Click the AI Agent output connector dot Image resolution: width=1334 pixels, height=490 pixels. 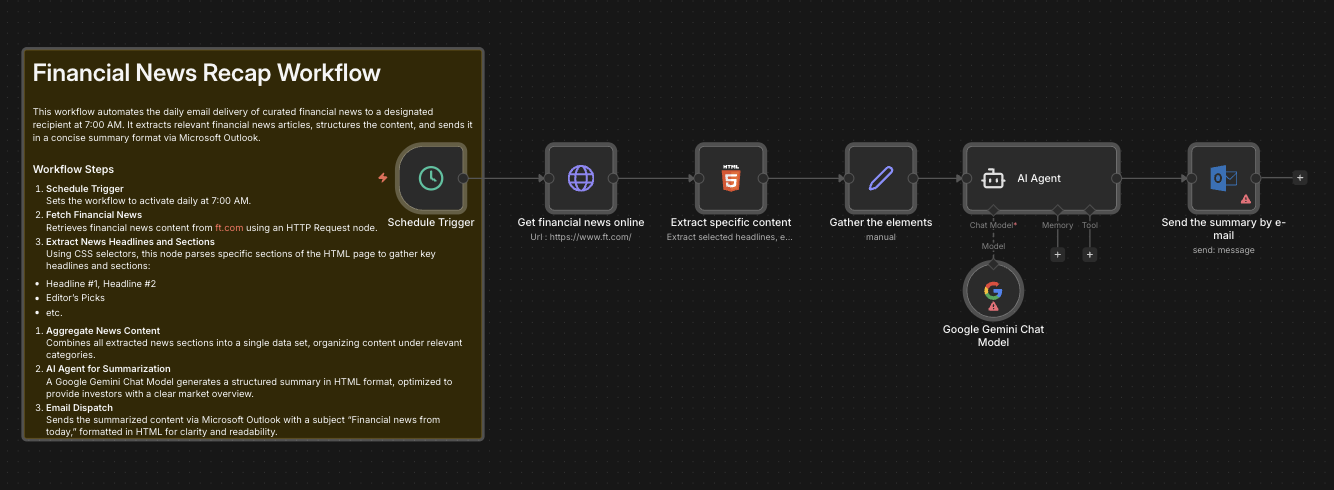click(1117, 178)
